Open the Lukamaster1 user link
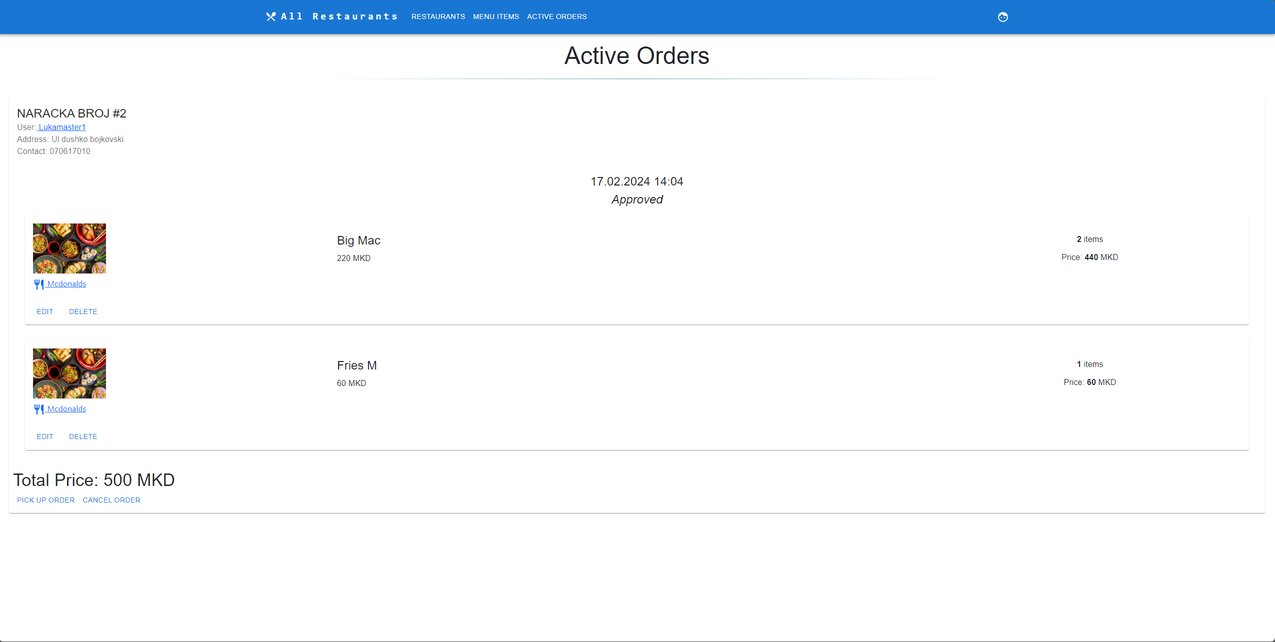 [62, 127]
